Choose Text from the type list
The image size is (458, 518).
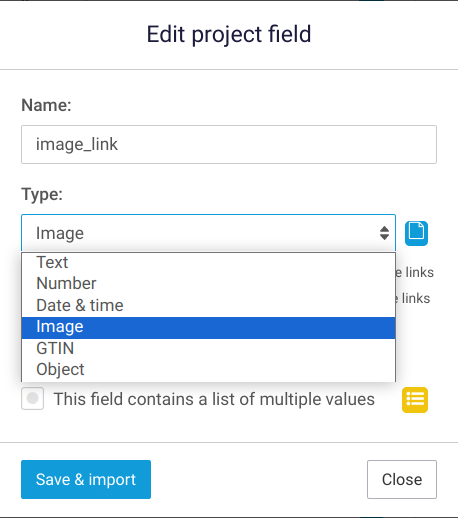coord(208,262)
